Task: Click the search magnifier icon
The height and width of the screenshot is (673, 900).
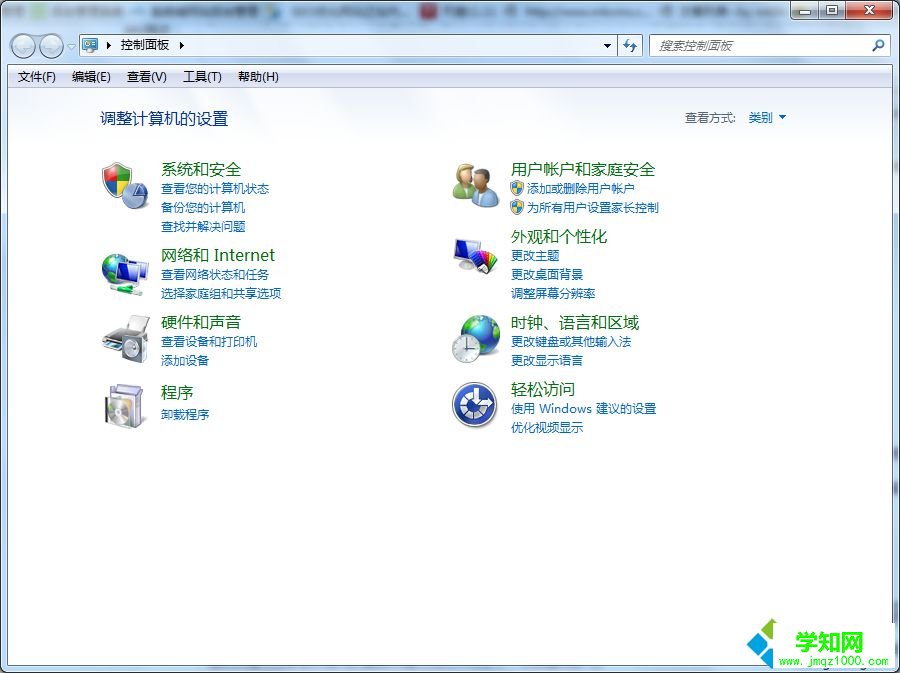Action: click(876, 45)
